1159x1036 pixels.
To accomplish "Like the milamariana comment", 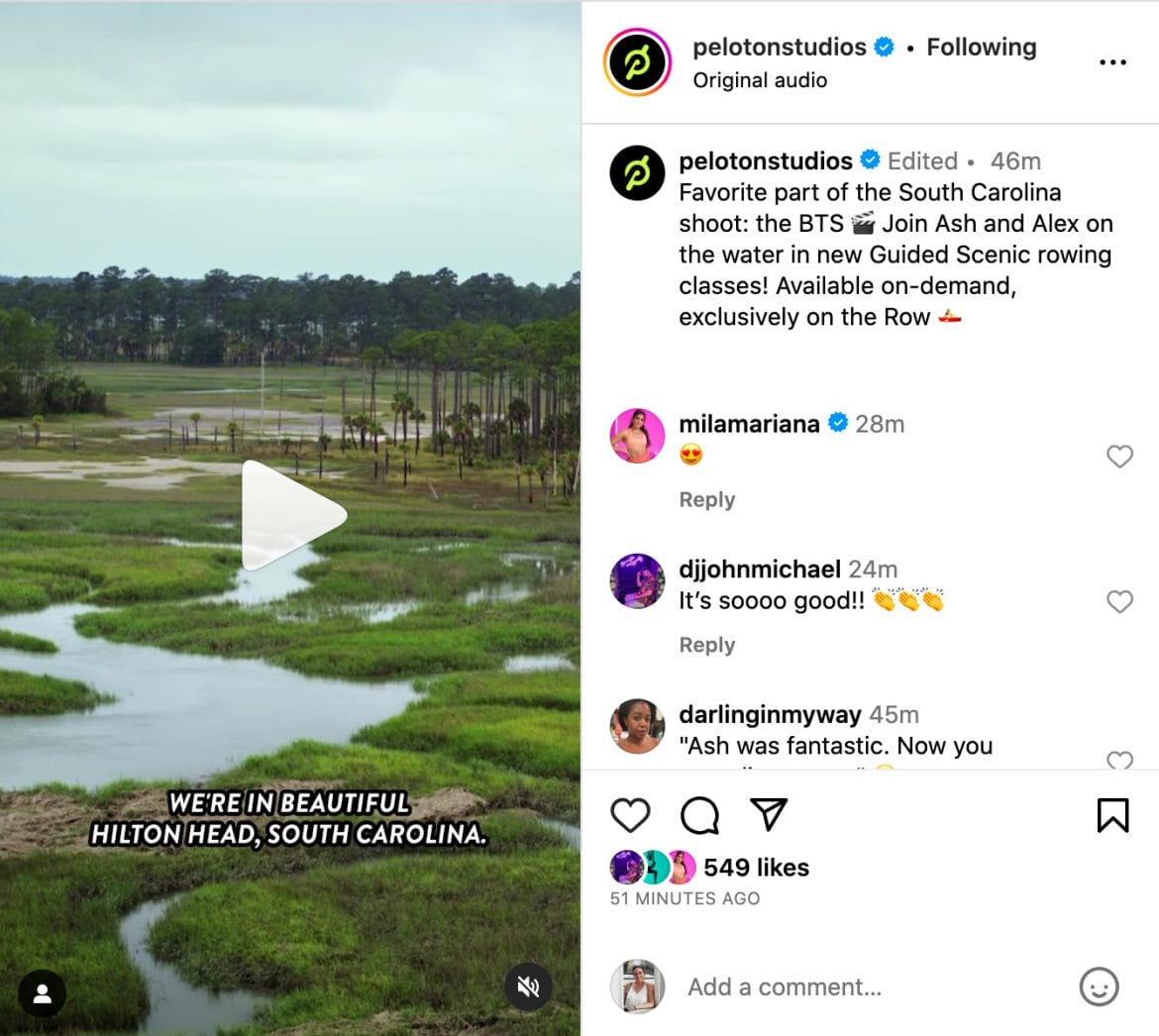I will pyautogui.click(x=1119, y=456).
